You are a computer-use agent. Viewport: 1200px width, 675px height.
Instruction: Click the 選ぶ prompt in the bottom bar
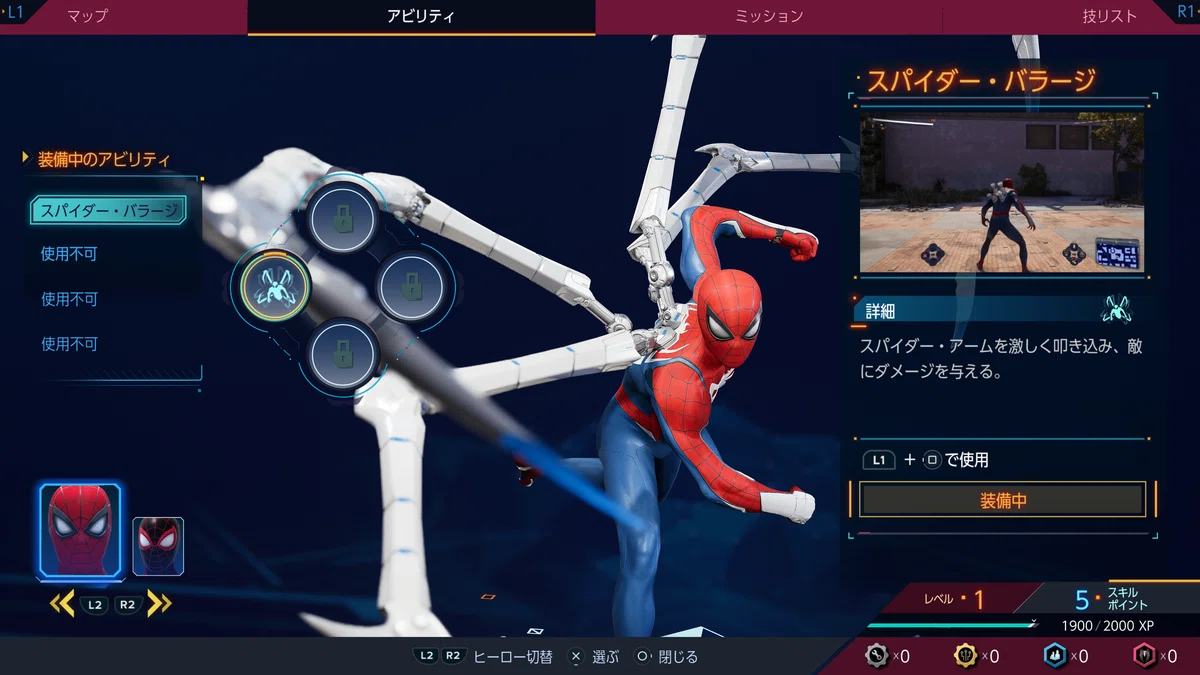[606, 657]
